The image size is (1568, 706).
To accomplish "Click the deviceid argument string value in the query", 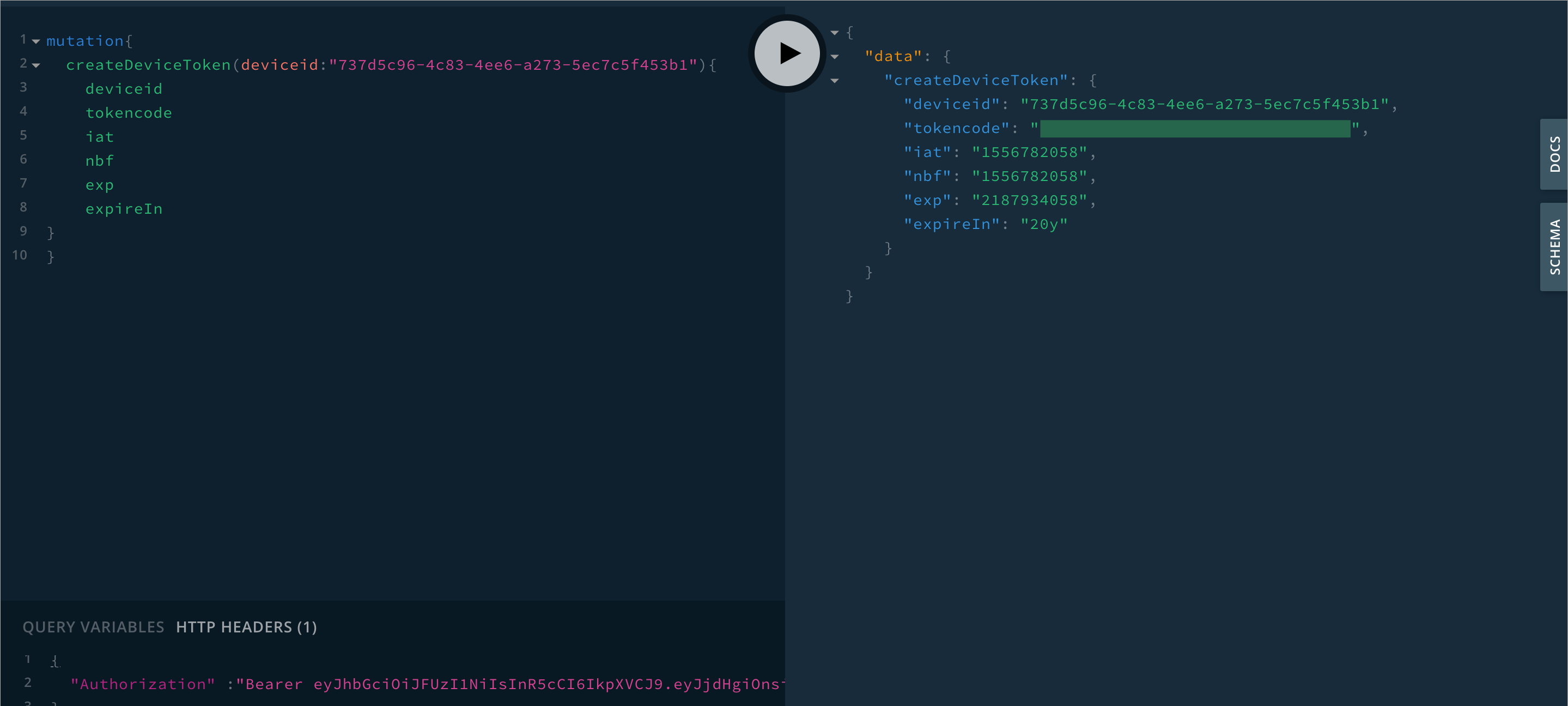I will (513, 64).
